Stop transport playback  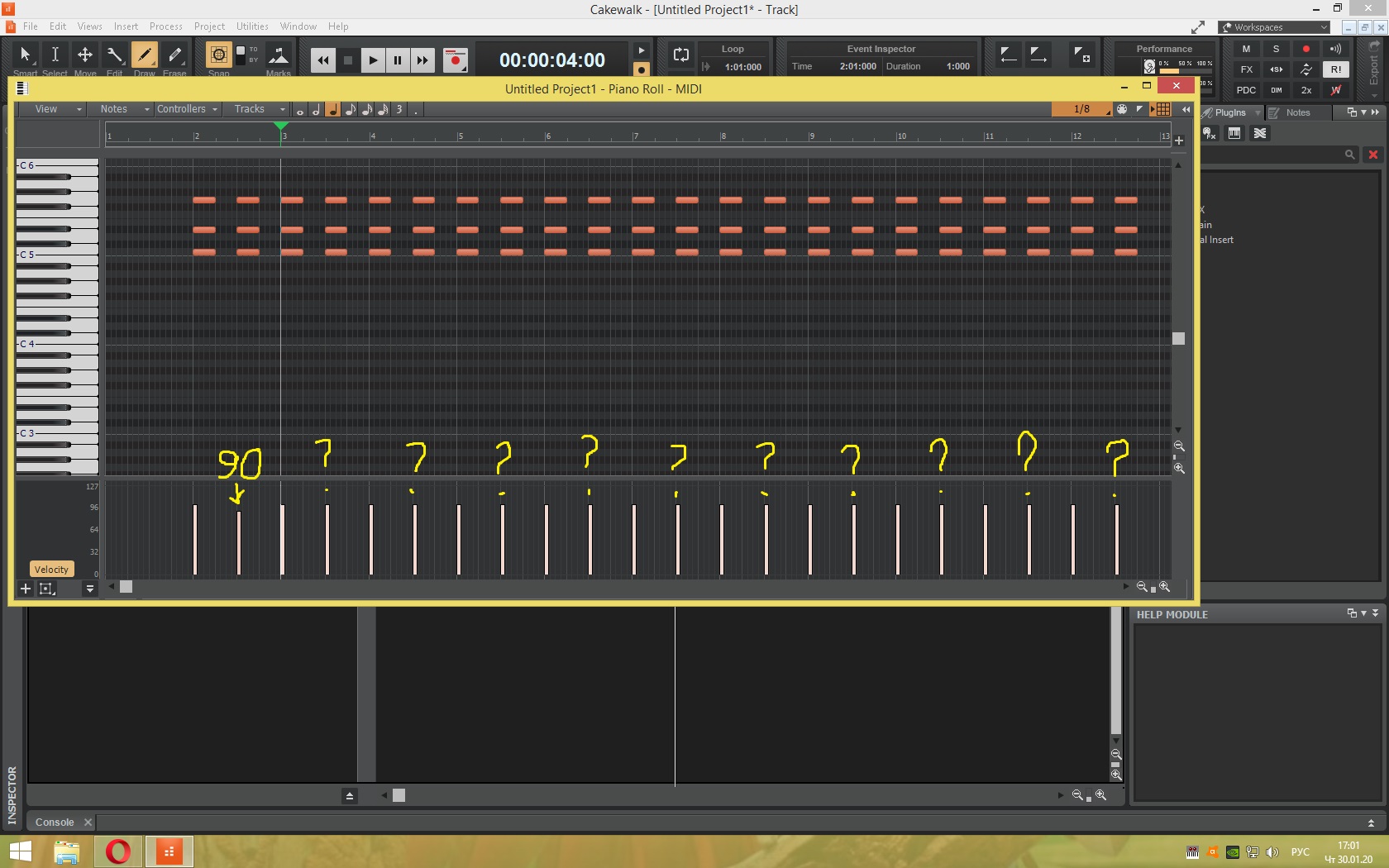coord(348,60)
